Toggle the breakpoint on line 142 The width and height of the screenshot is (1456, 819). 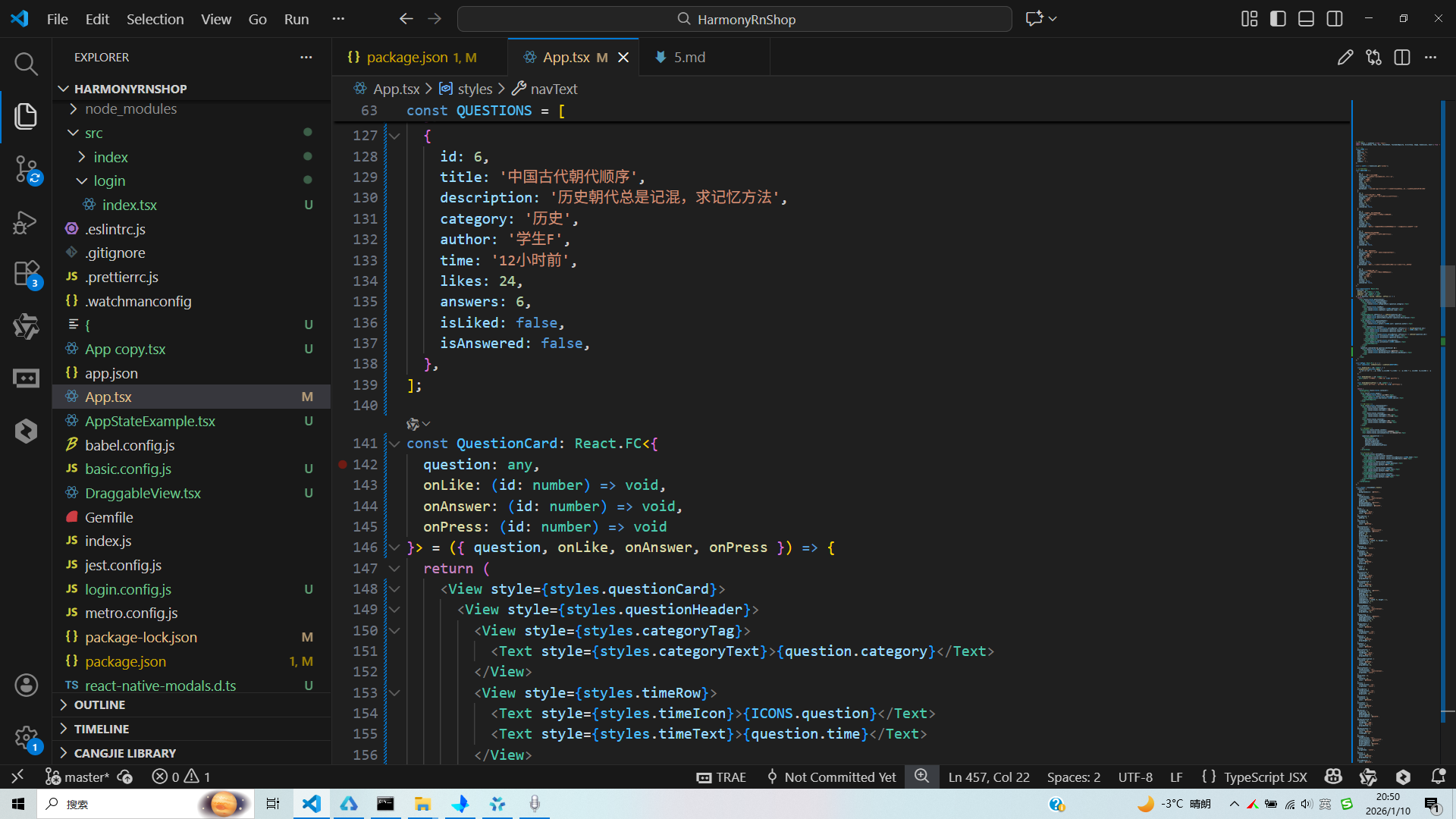(343, 464)
